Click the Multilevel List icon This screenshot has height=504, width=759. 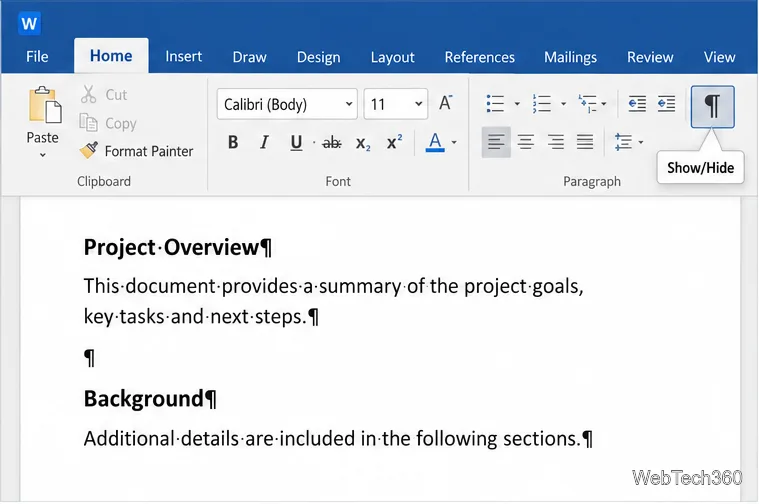coord(587,104)
